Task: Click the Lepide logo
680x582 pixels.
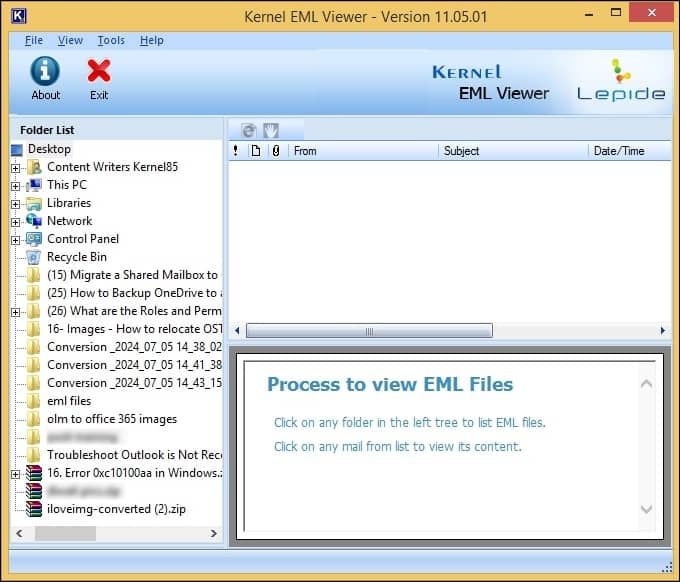Action: (x=621, y=81)
